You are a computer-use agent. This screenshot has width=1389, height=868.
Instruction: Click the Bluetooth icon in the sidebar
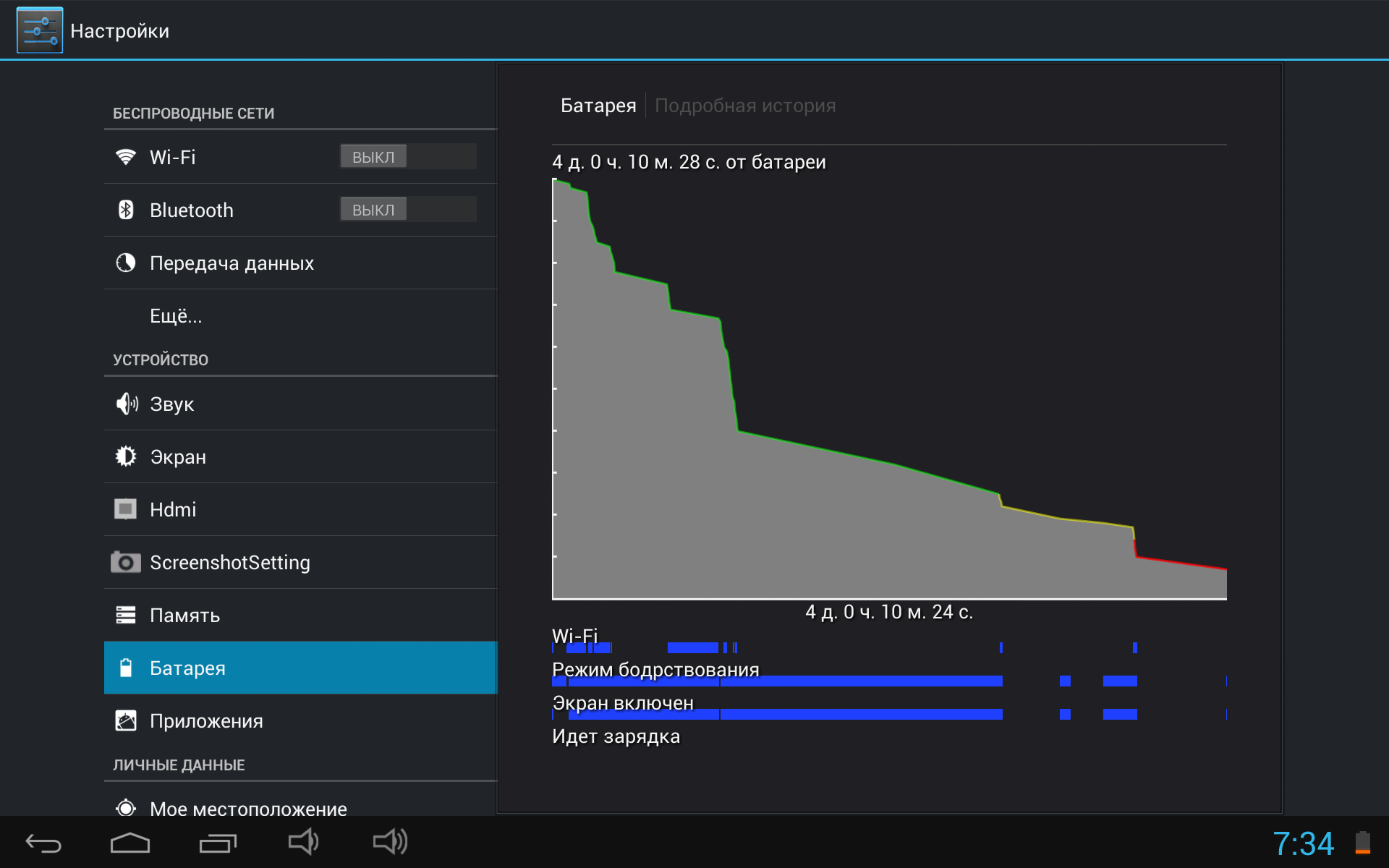click(126, 210)
